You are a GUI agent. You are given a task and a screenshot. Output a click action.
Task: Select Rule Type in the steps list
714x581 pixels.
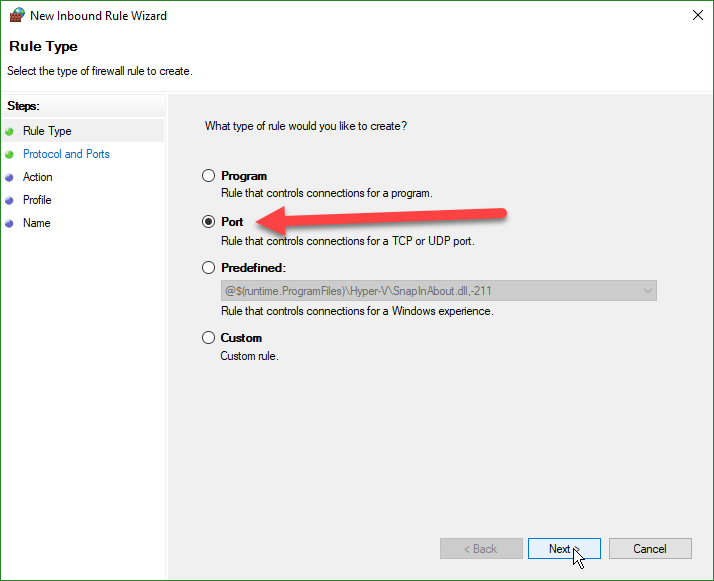pyautogui.click(x=47, y=131)
